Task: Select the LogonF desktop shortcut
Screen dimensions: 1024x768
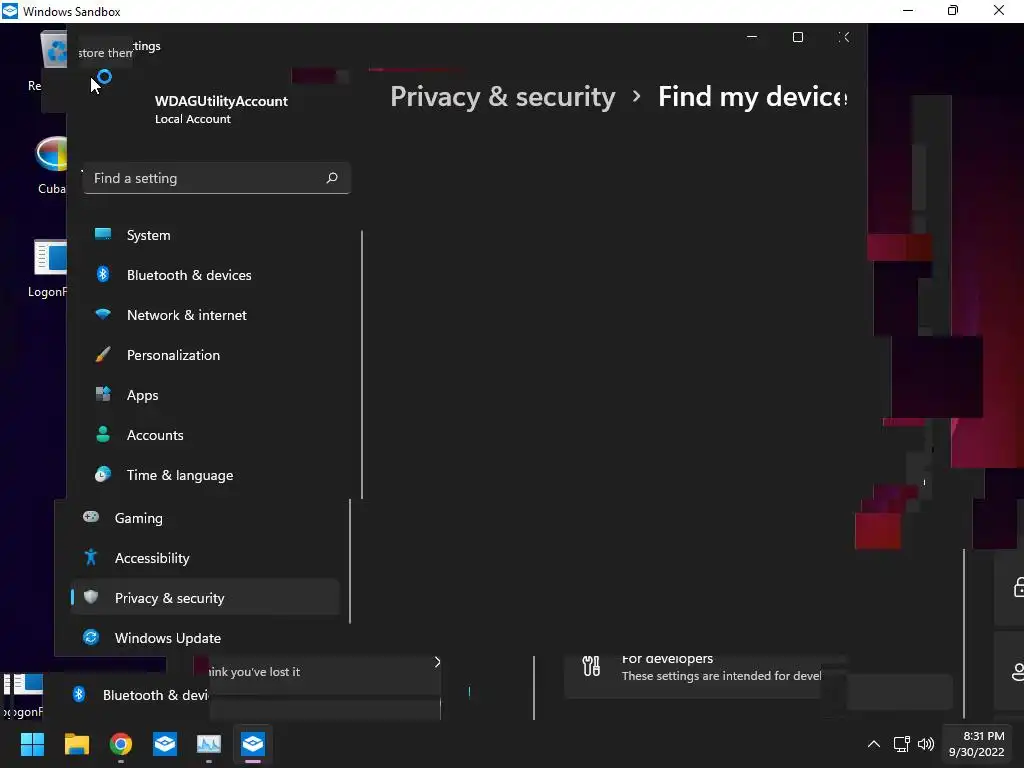Action: (x=47, y=268)
